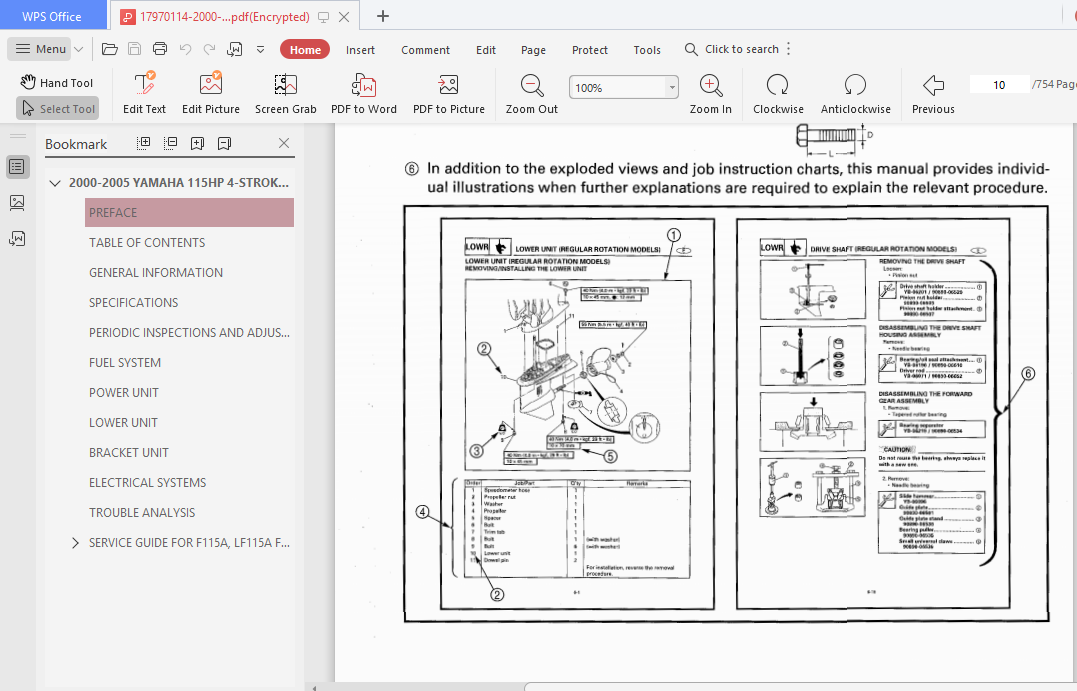
Task: Open the Menu button
Action: tap(40, 49)
